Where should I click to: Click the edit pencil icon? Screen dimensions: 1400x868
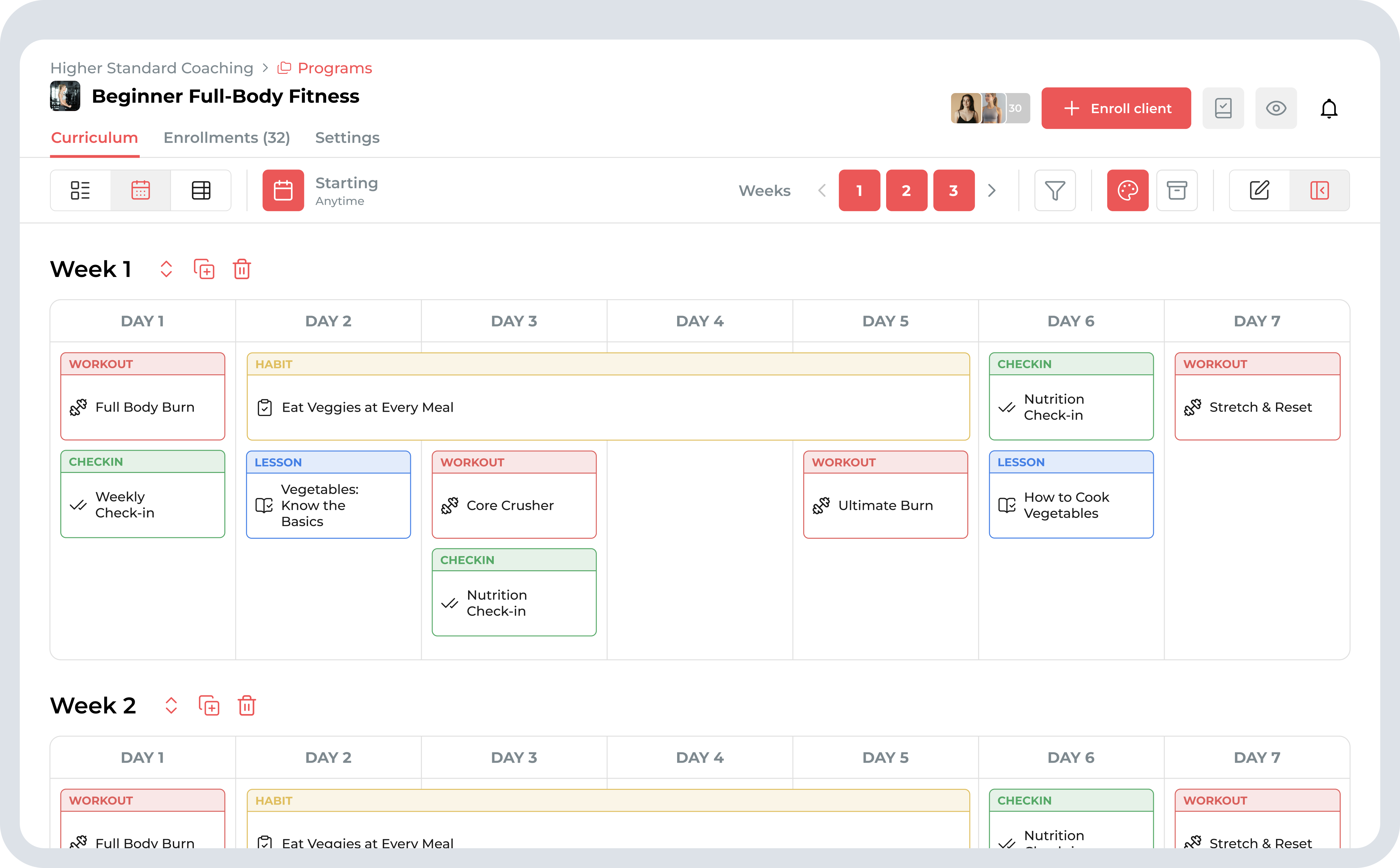coord(1259,190)
